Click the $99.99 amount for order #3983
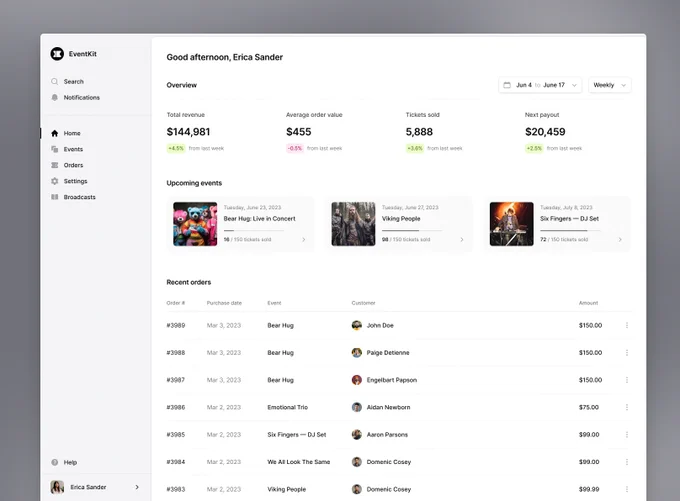The image size is (680, 501). 589,489
